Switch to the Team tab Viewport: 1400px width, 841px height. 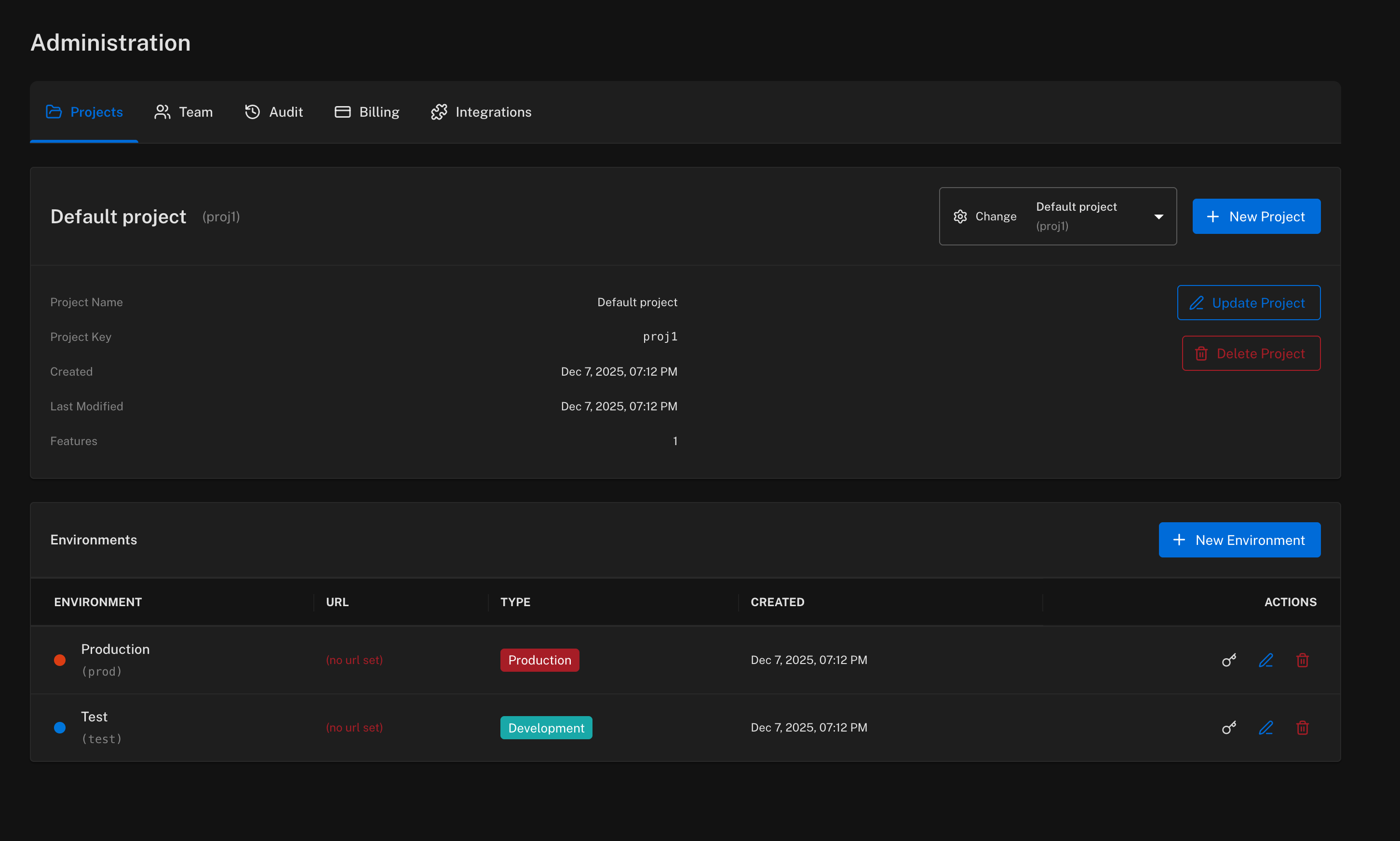point(184,112)
